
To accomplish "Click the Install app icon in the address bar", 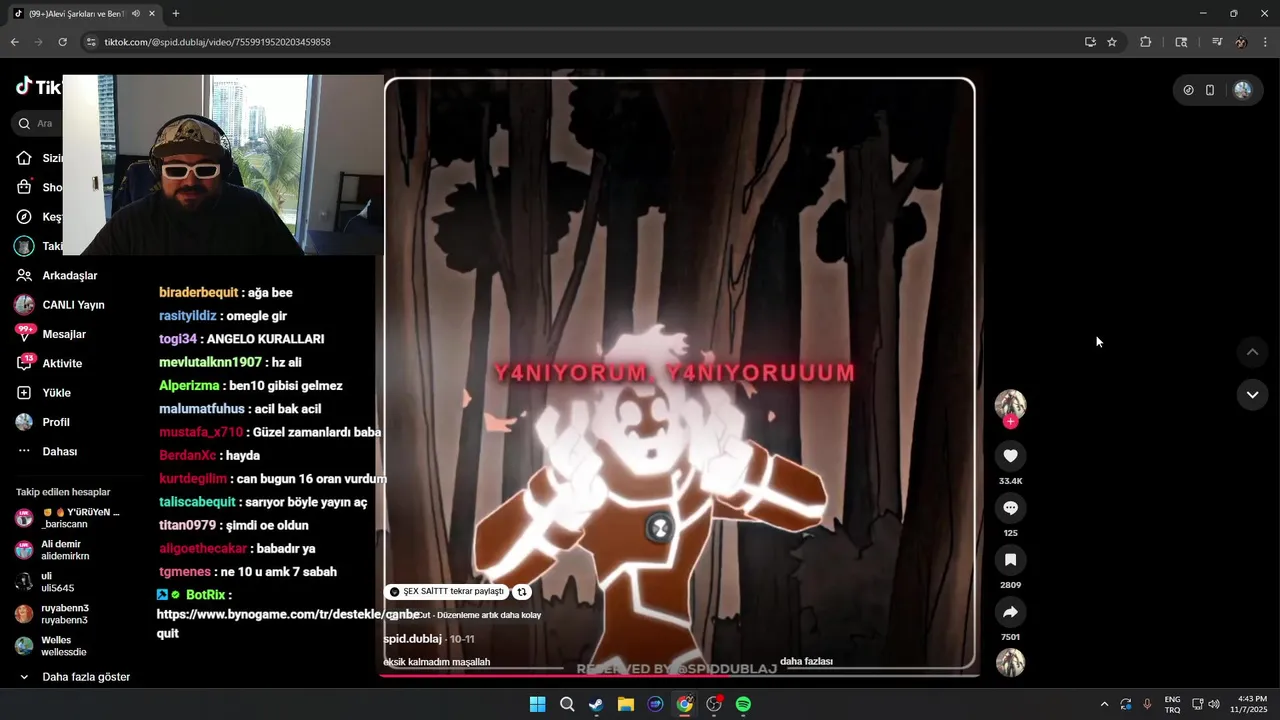I will click(x=1090, y=42).
